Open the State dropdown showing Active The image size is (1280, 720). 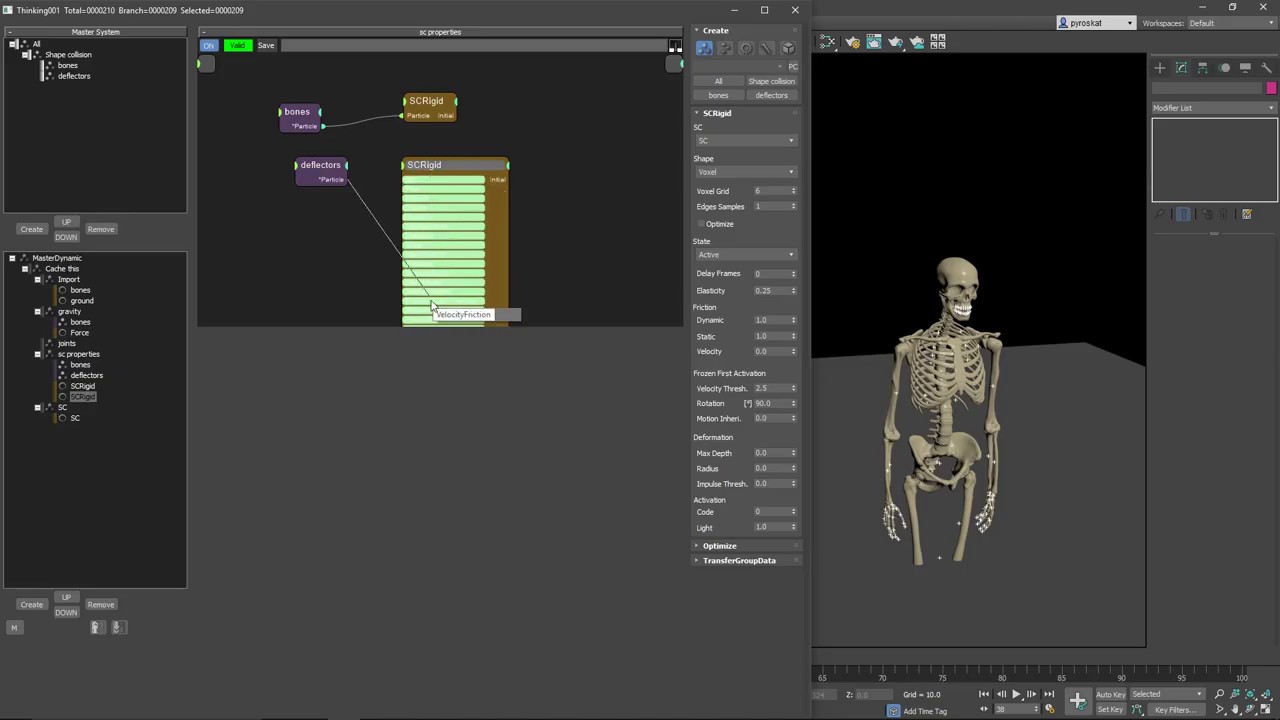(745, 255)
